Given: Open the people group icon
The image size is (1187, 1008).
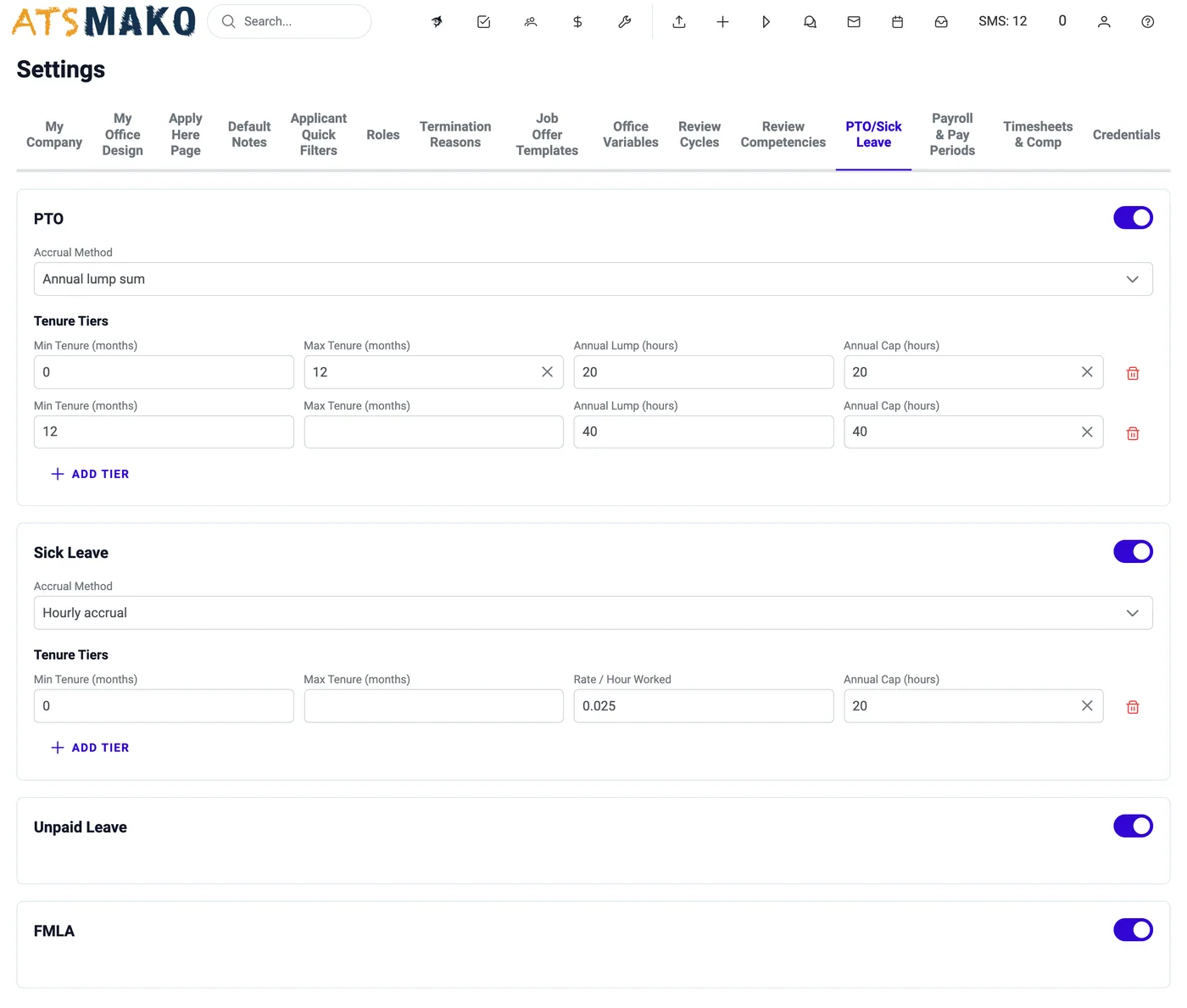Looking at the screenshot, I should (531, 22).
